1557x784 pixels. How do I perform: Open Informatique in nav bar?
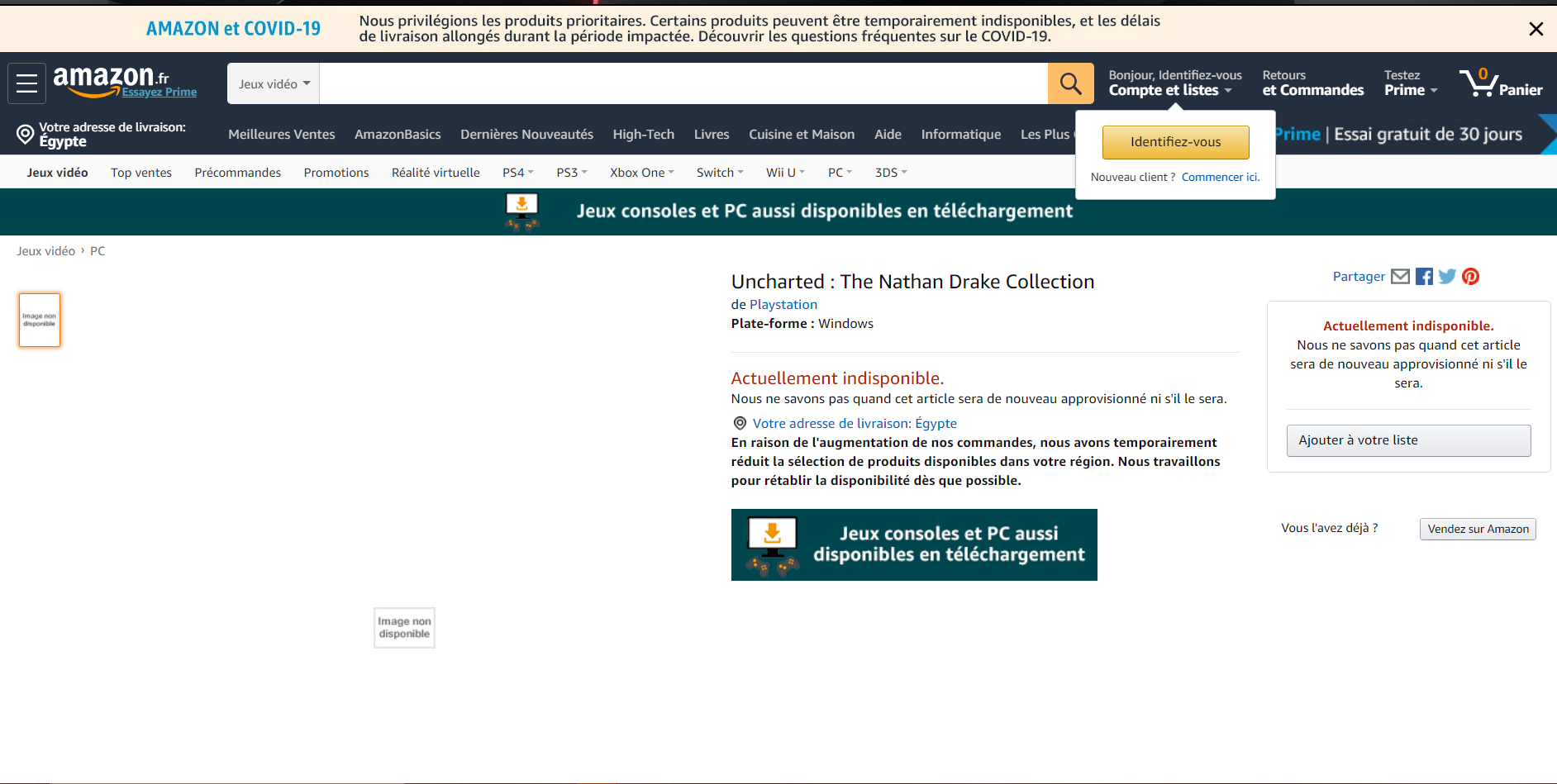[961, 135]
